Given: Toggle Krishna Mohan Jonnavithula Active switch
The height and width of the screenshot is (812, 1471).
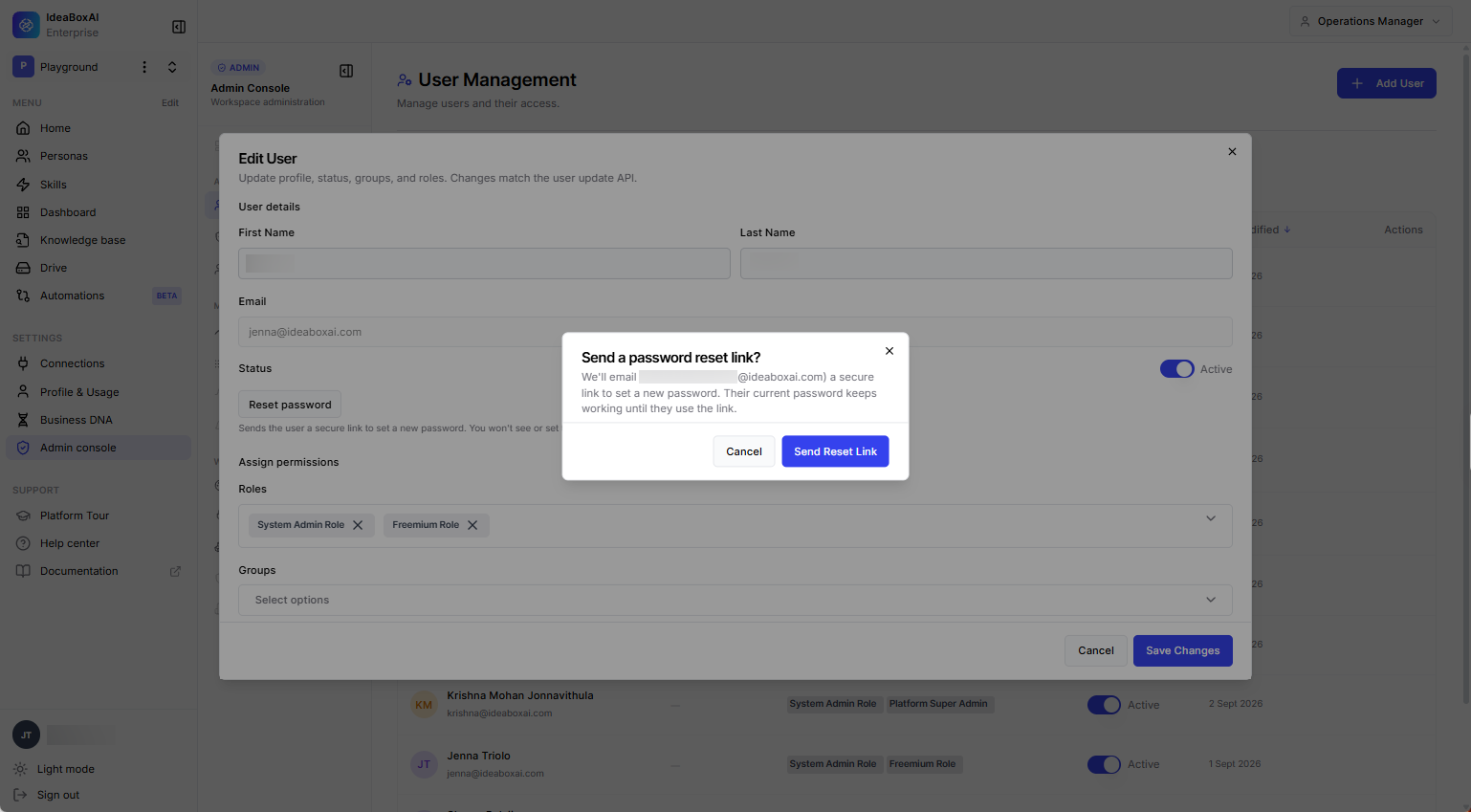Looking at the screenshot, I should click(x=1104, y=705).
